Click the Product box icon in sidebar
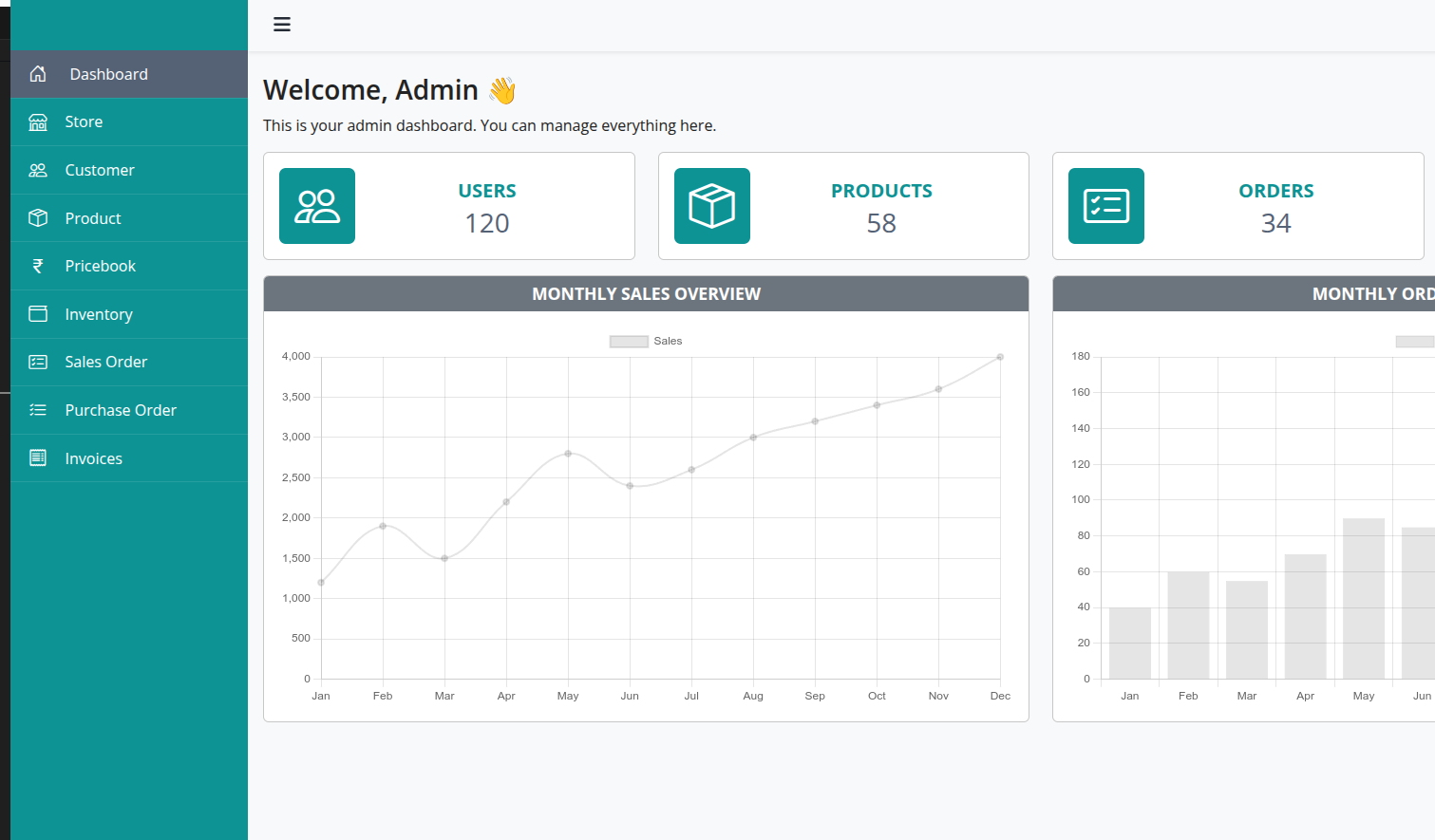The width and height of the screenshot is (1435, 840). pos(38,218)
